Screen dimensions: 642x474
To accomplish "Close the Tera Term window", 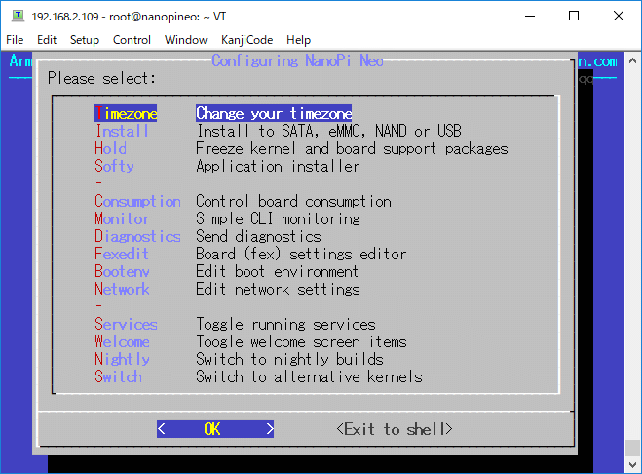I will (619, 16).
